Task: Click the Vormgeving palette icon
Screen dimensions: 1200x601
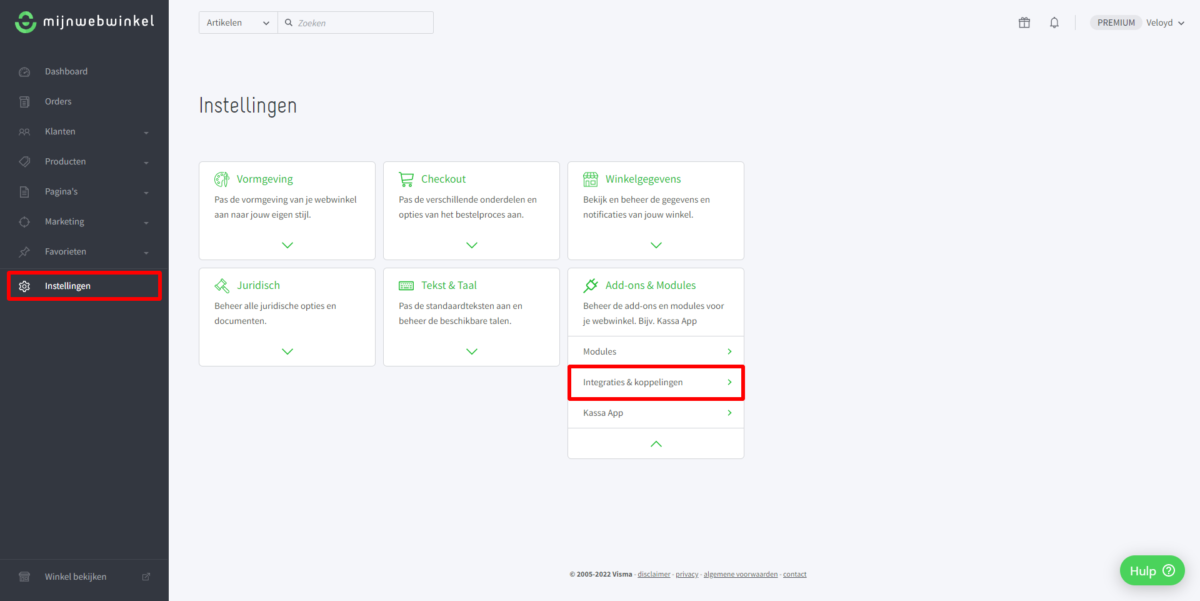Action: tap(222, 179)
